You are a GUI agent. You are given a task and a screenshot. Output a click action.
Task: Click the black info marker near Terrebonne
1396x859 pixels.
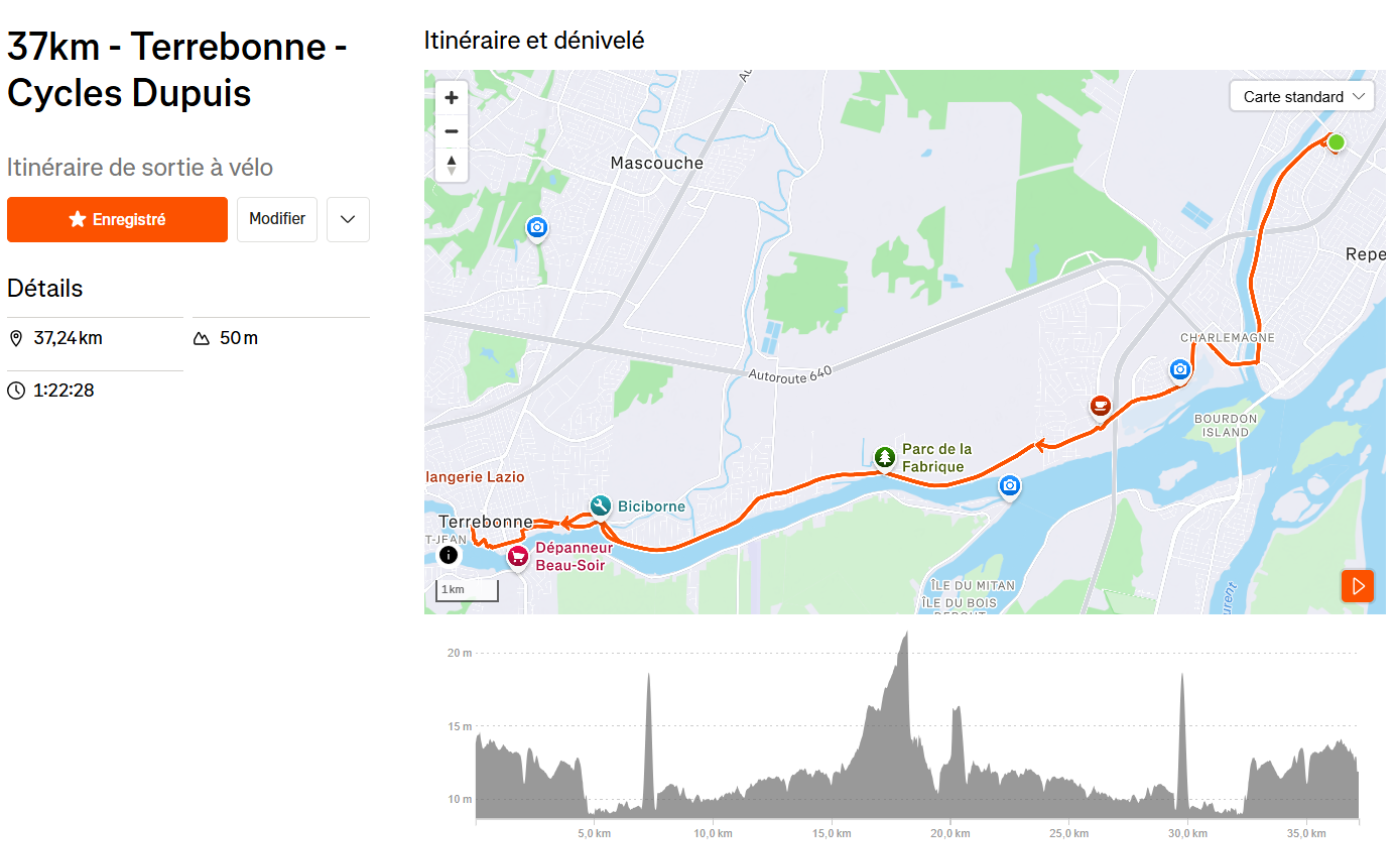(448, 554)
